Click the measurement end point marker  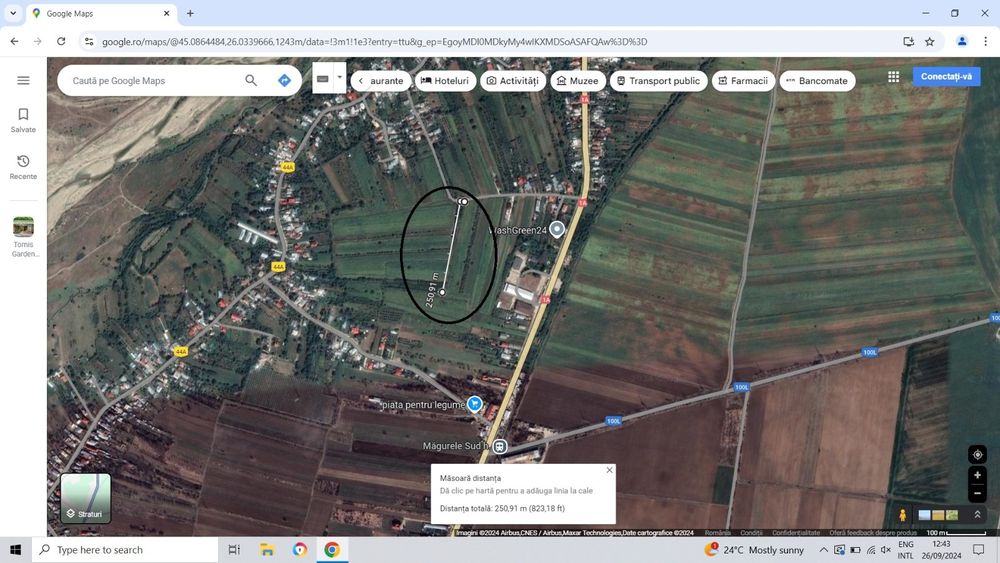[442, 293]
